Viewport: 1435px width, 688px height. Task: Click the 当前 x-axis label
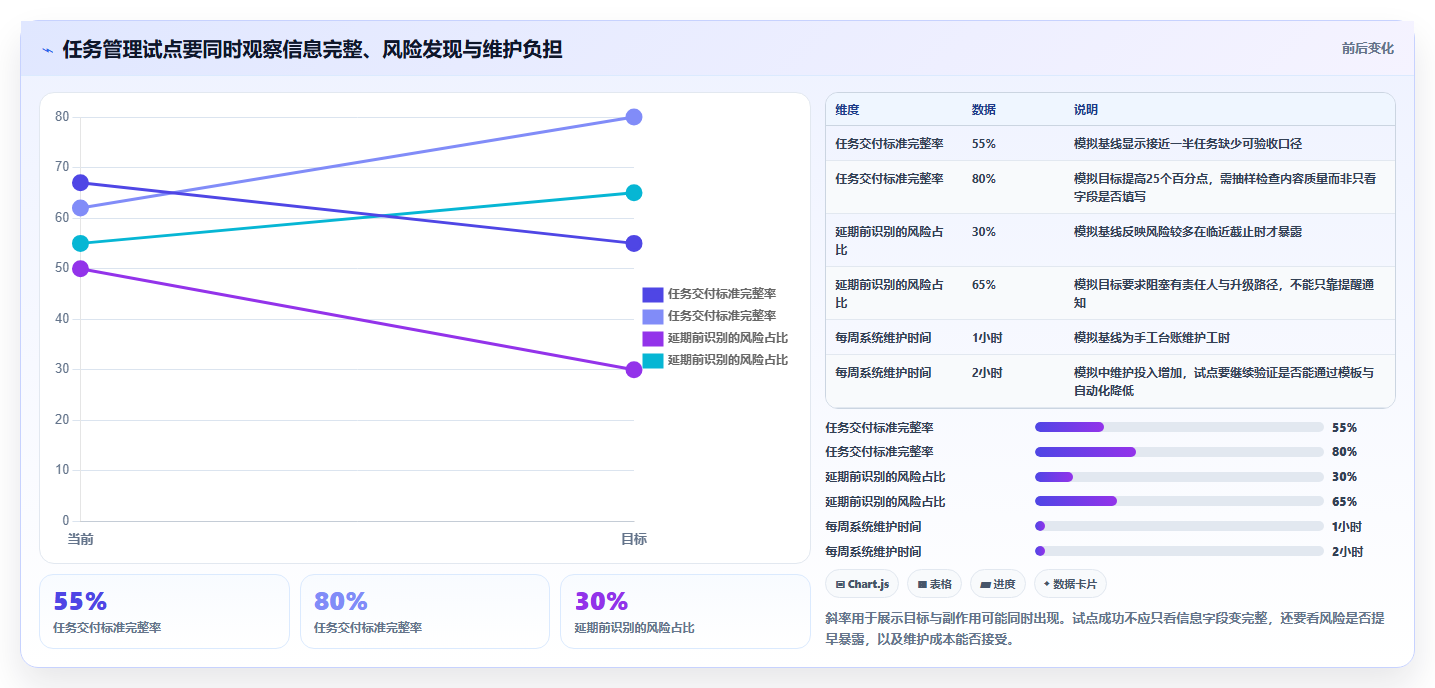pyautogui.click(x=80, y=539)
